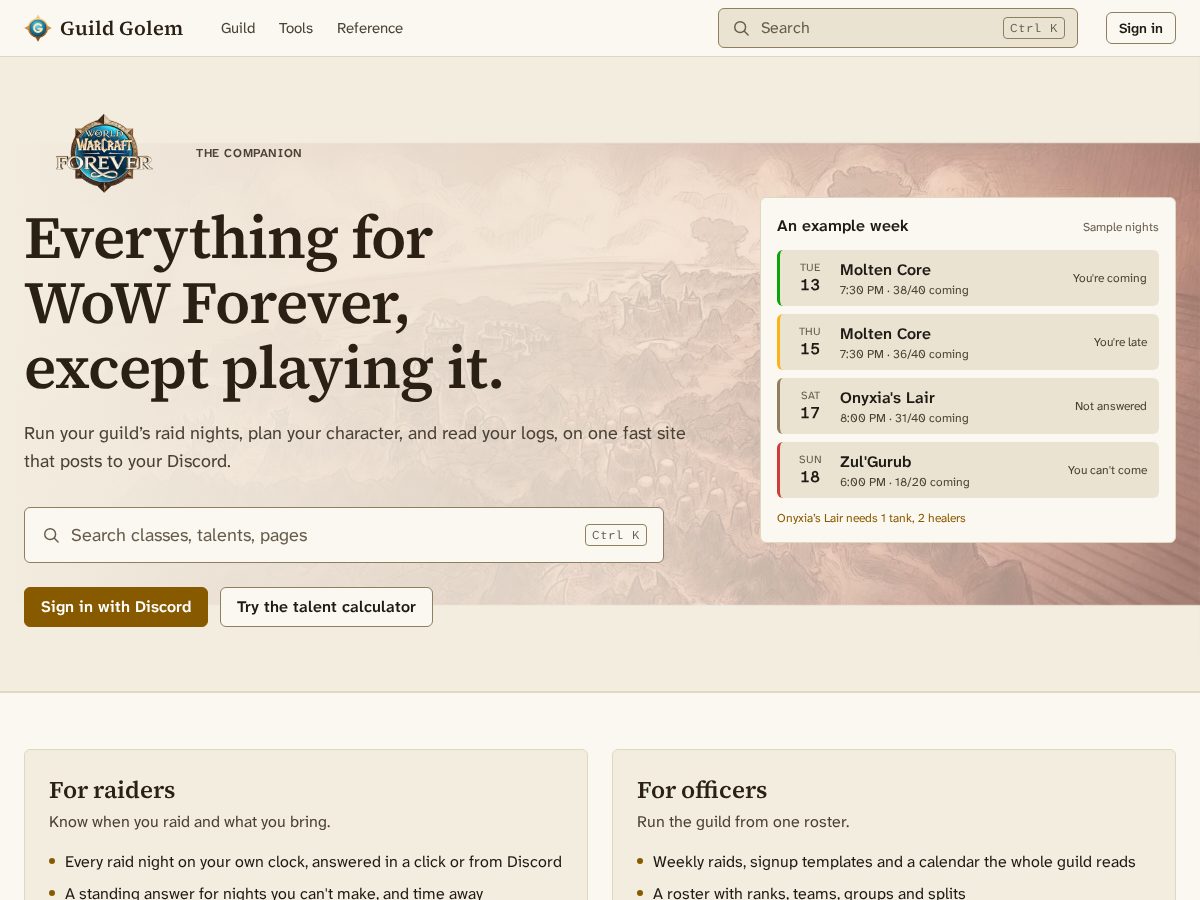Click the World of Warcraft Forever emblem
The width and height of the screenshot is (1200, 900).
coord(104,153)
